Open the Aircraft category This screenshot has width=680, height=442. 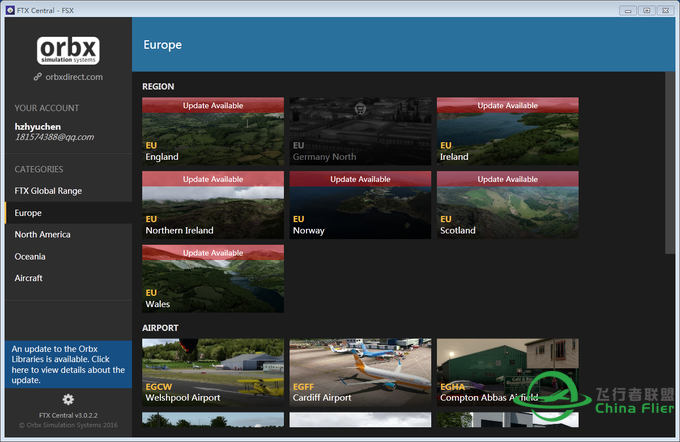pyautogui.click(x=69, y=278)
